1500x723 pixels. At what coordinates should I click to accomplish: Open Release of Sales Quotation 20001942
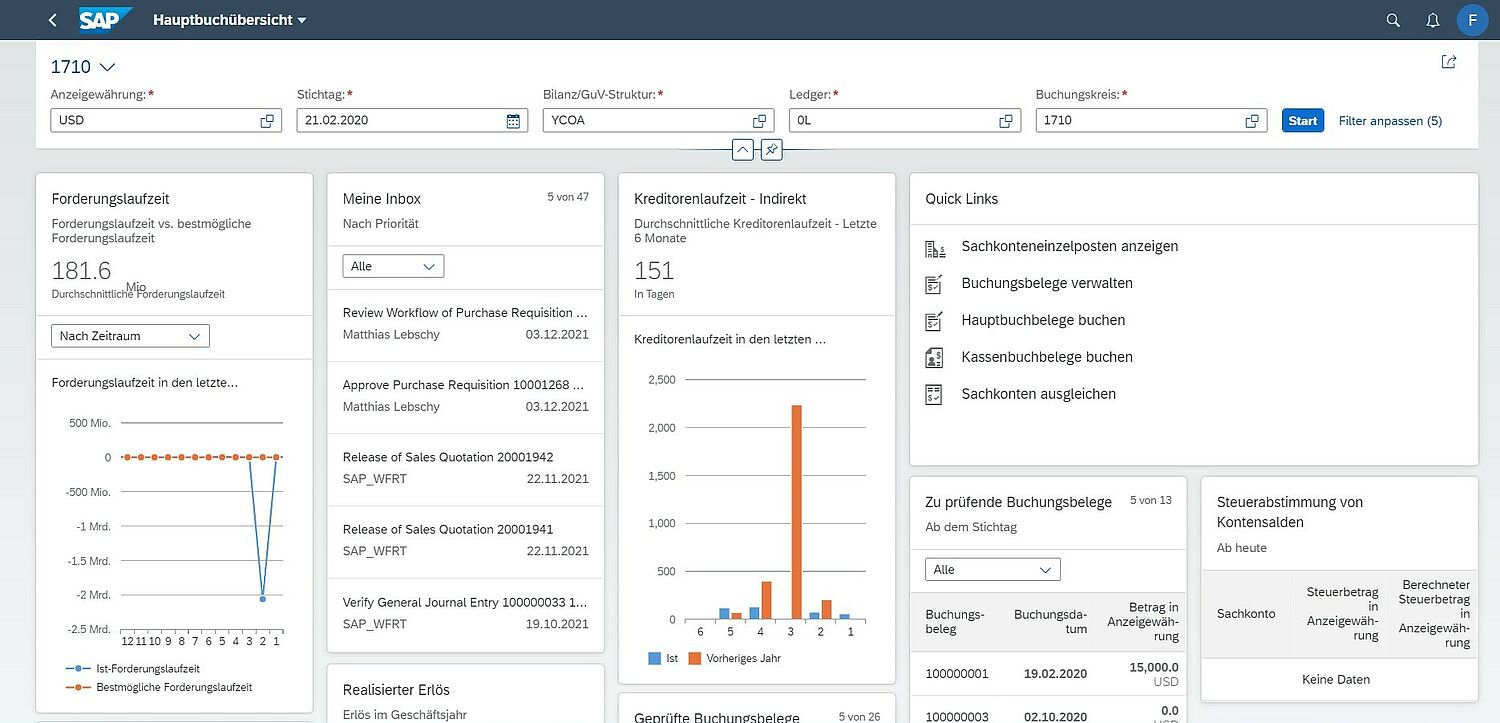(x=465, y=469)
